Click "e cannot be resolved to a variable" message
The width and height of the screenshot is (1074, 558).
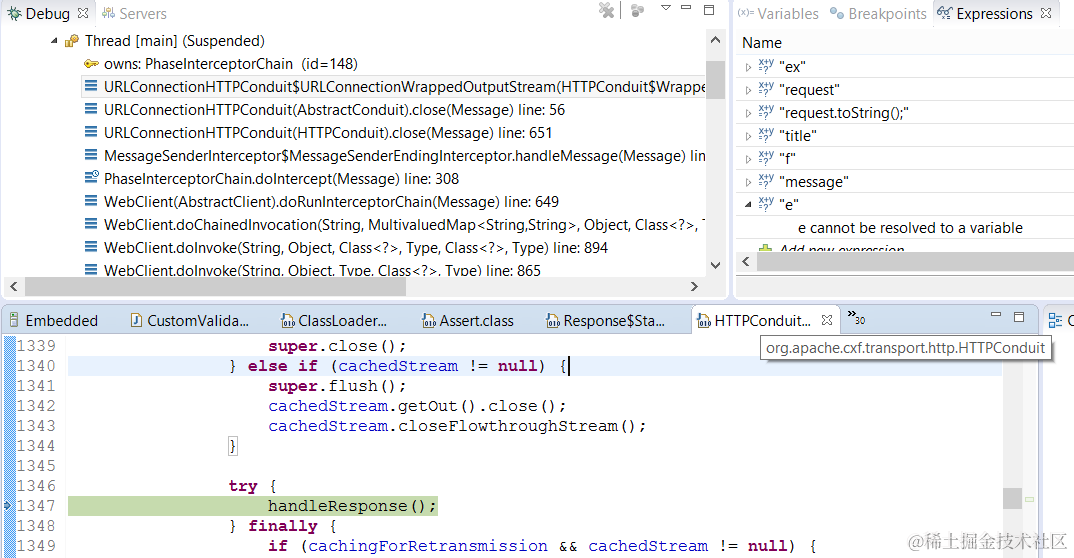tap(910, 228)
